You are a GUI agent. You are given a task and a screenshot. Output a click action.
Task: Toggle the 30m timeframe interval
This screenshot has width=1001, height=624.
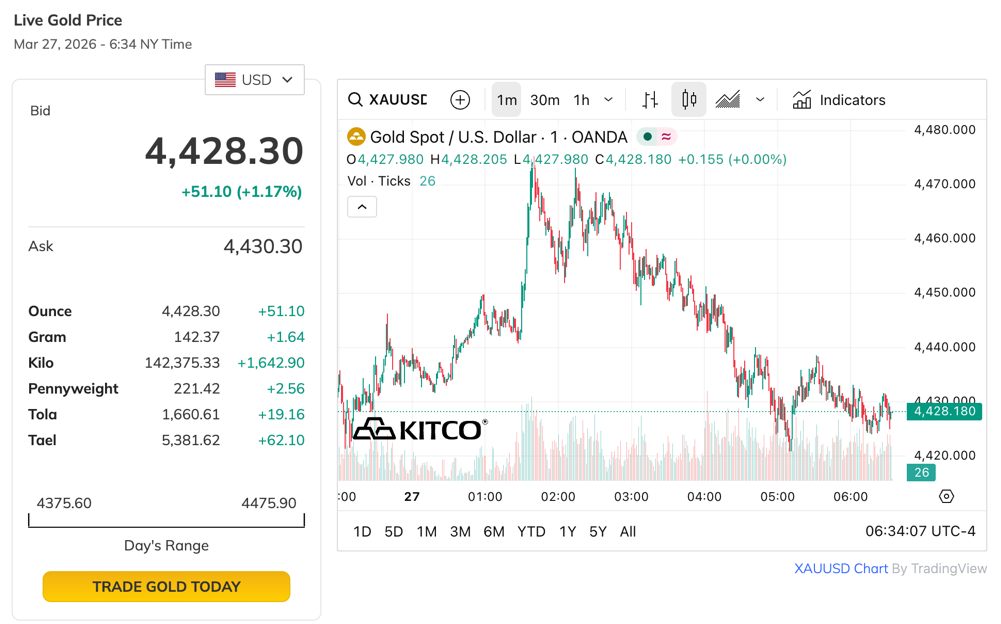click(545, 100)
